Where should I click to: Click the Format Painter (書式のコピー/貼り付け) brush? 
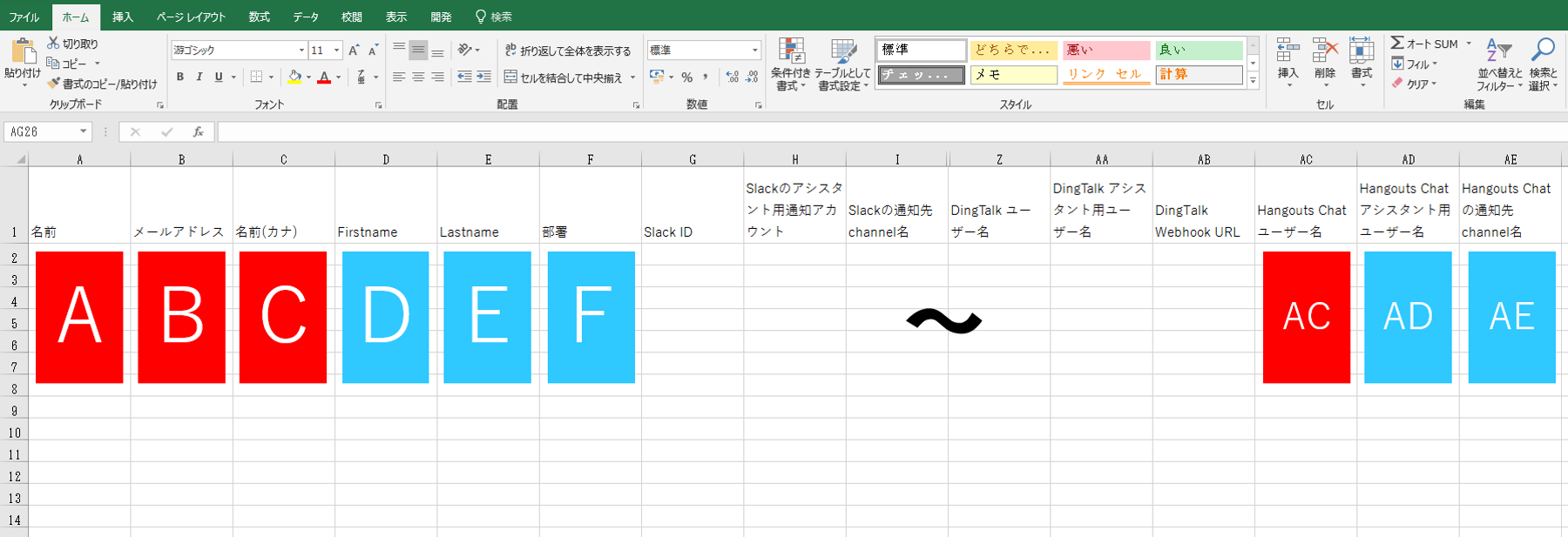[53, 84]
